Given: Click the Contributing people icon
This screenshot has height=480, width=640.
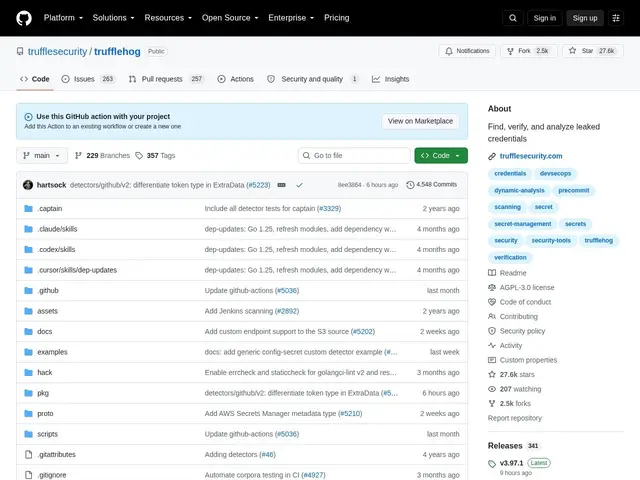Looking at the screenshot, I should (492, 317).
